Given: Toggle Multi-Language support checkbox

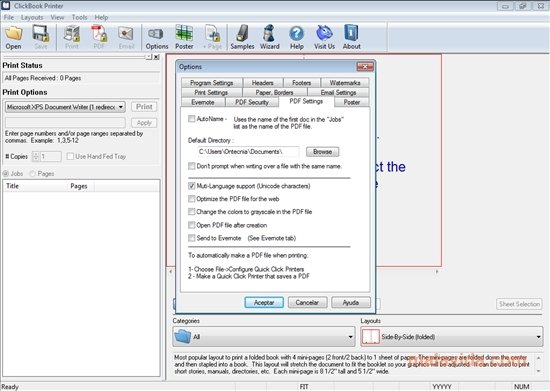Looking at the screenshot, I should 192,186.
